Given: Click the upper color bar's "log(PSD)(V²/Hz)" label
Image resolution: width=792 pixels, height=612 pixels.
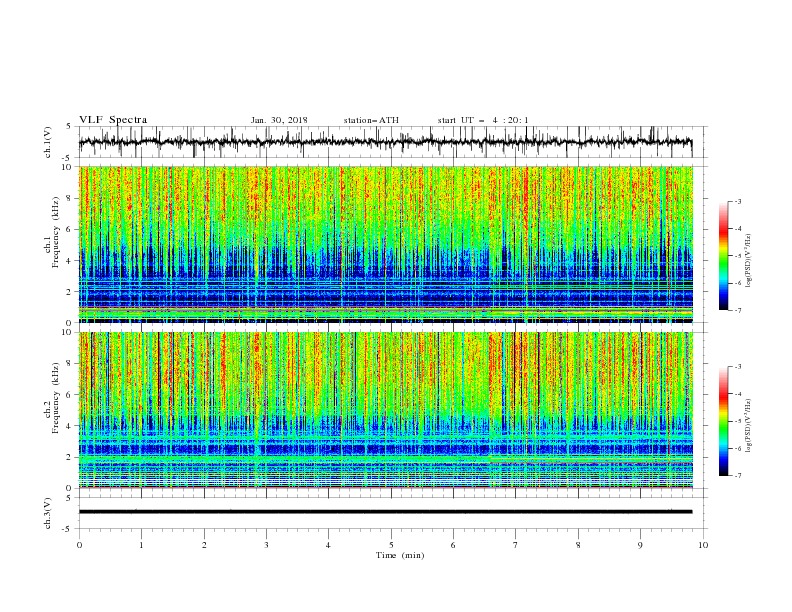Looking at the screenshot, I should pyautogui.click(x=749, y=261).
